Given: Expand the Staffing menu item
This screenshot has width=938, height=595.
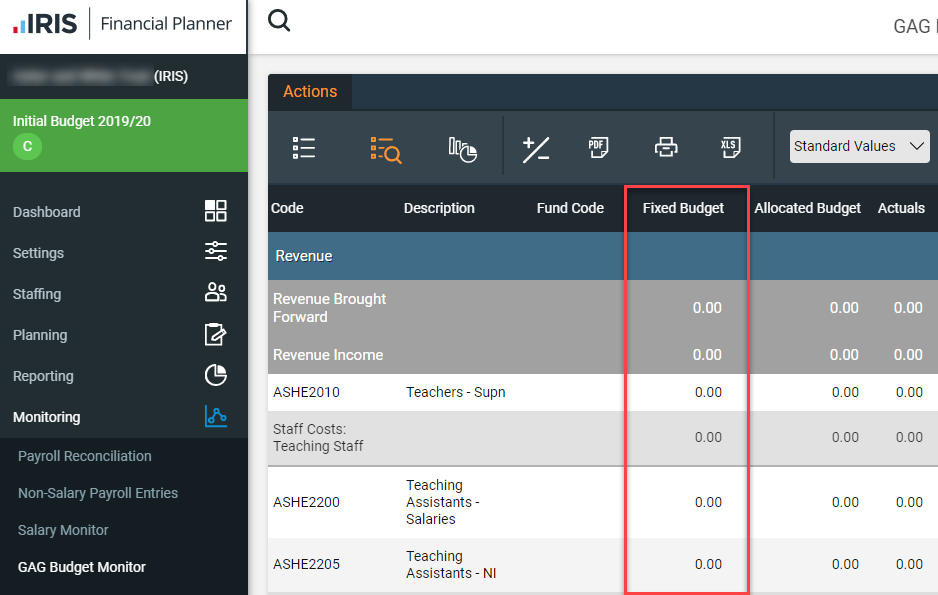Looking at the screenshot, I should click(37, 294).
